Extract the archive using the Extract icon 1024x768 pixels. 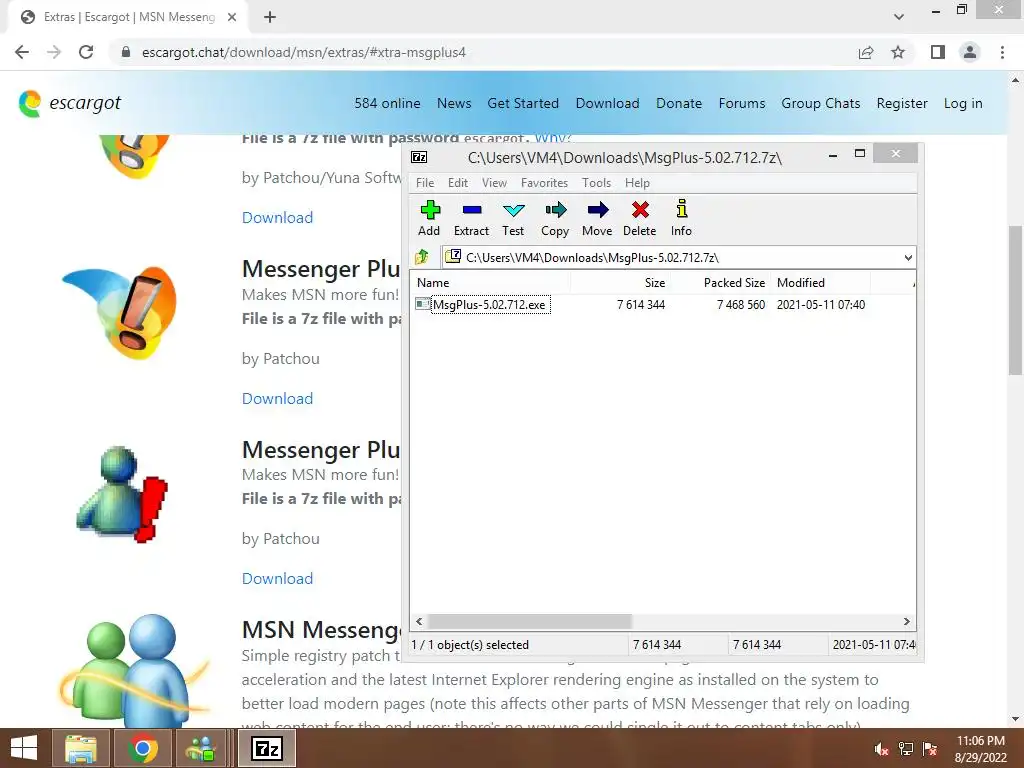coord(472,218)
